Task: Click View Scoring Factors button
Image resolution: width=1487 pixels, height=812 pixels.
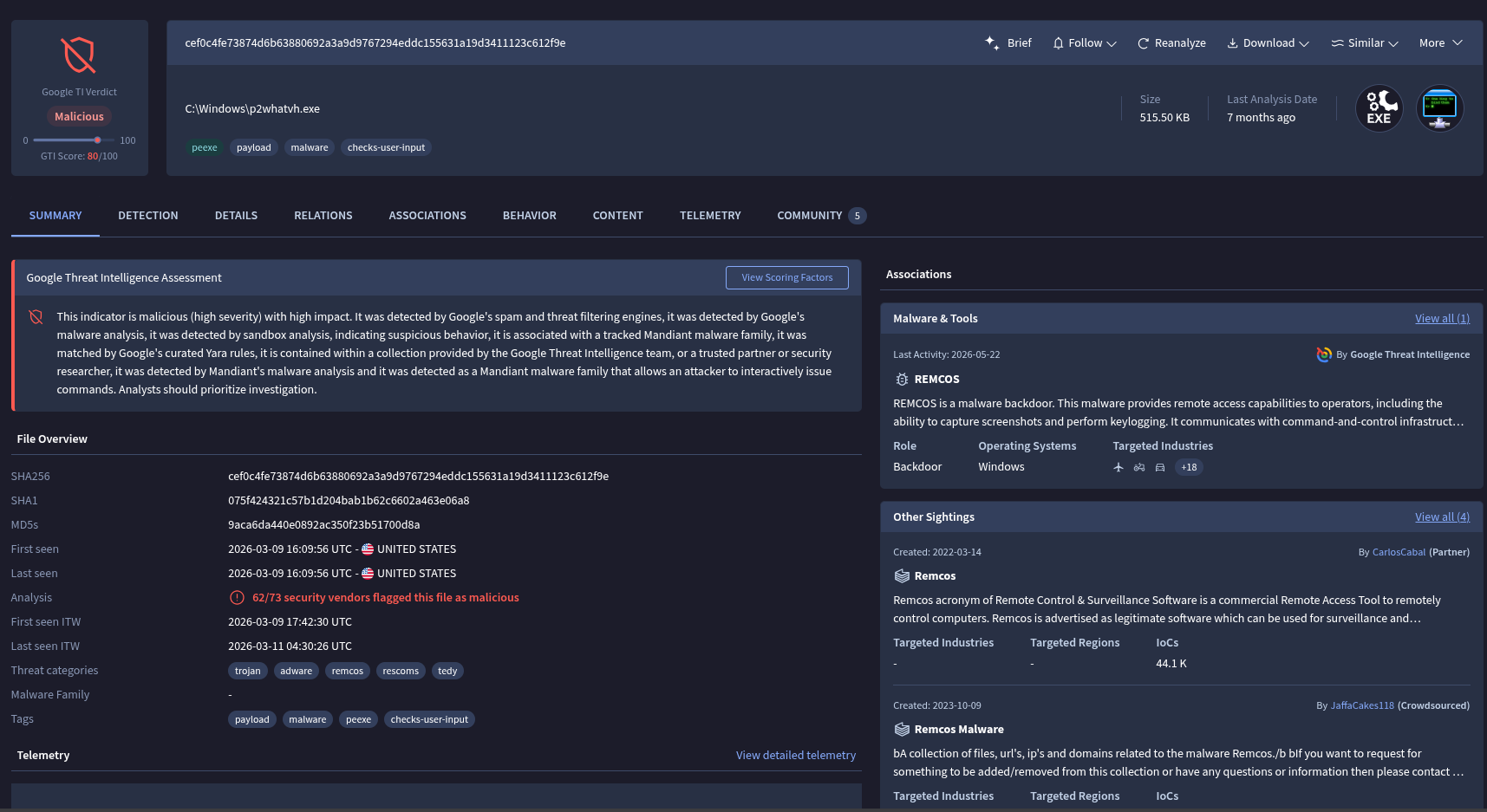Action: [x=787, y=278]
